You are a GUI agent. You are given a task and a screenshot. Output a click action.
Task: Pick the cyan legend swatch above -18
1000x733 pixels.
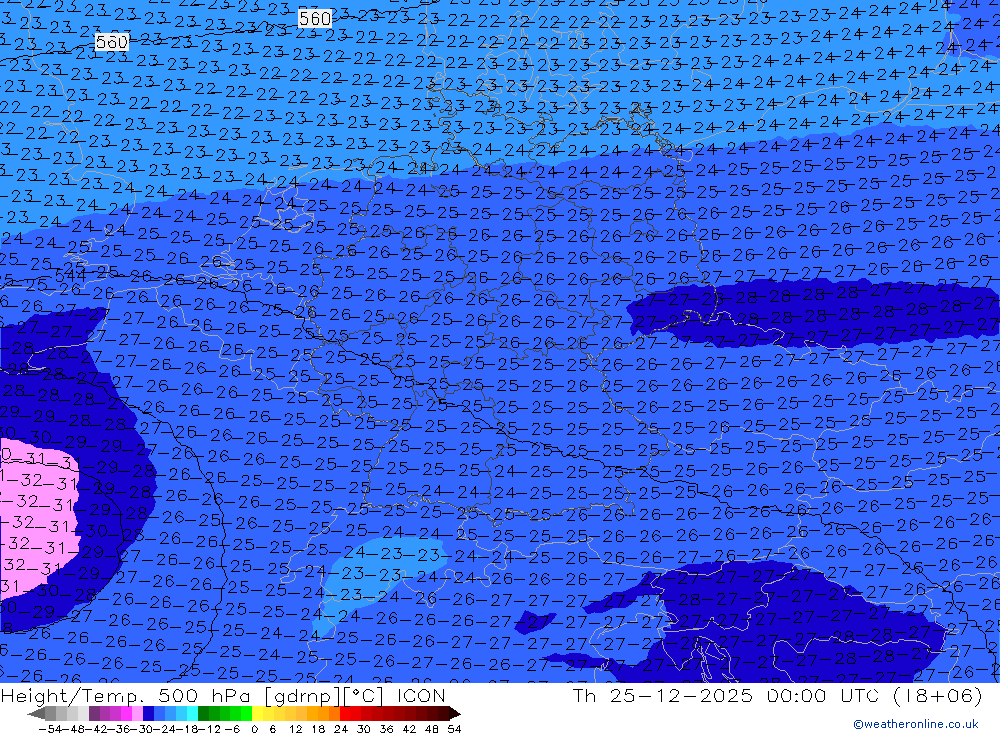[x=192, y=713]
